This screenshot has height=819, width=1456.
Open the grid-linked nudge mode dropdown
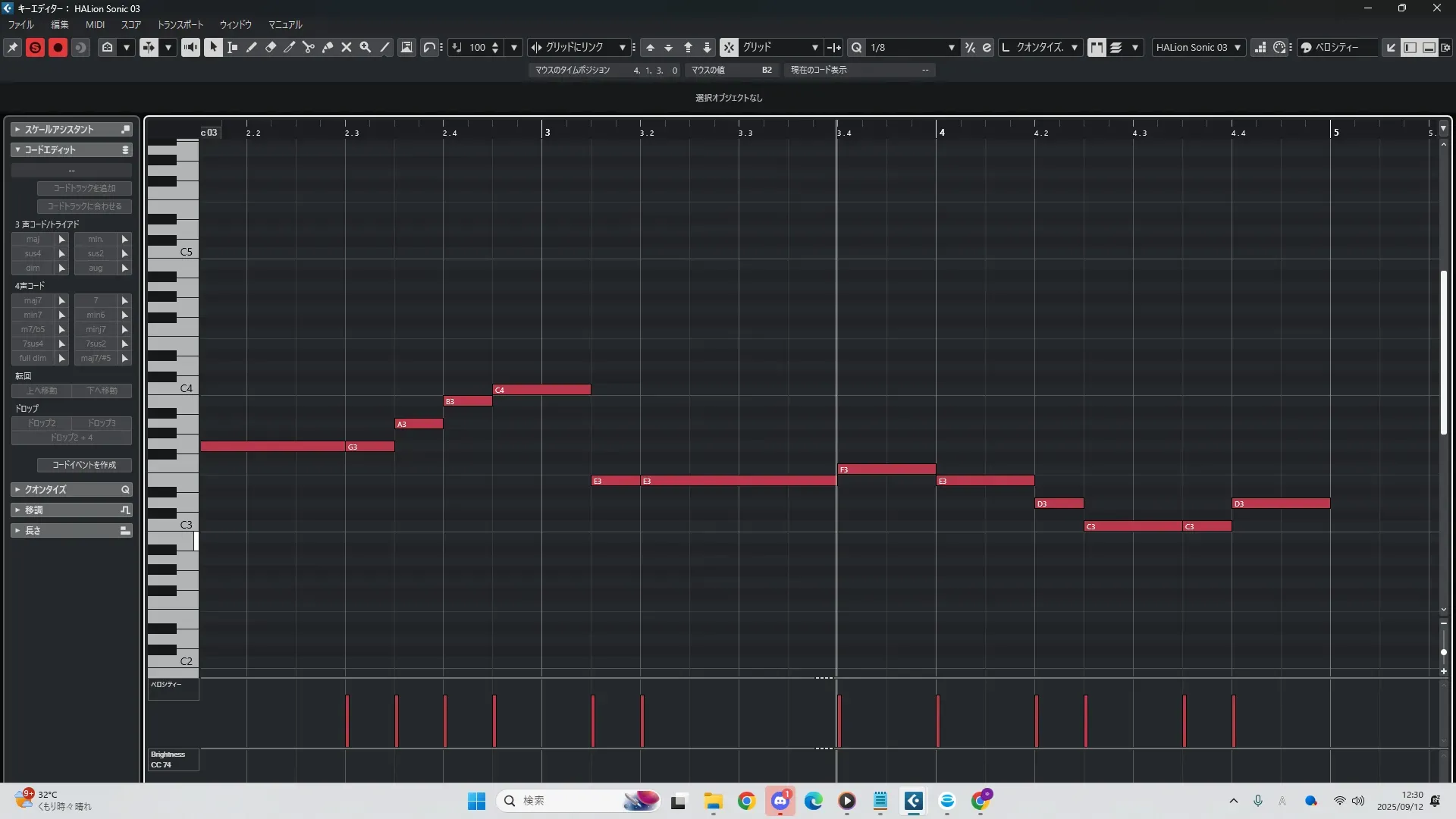coord(622,47)
